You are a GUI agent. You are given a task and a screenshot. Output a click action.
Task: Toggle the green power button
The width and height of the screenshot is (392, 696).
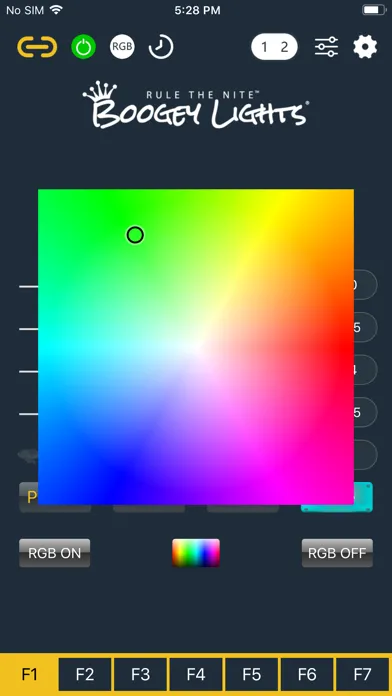[83, 47]
